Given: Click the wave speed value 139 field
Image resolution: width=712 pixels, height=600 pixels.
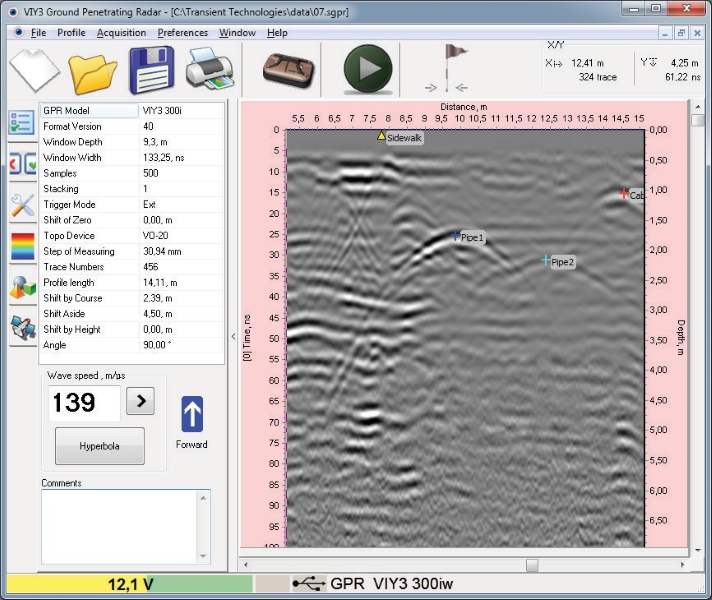Looking at the screenshot, I should coord(84,403).
